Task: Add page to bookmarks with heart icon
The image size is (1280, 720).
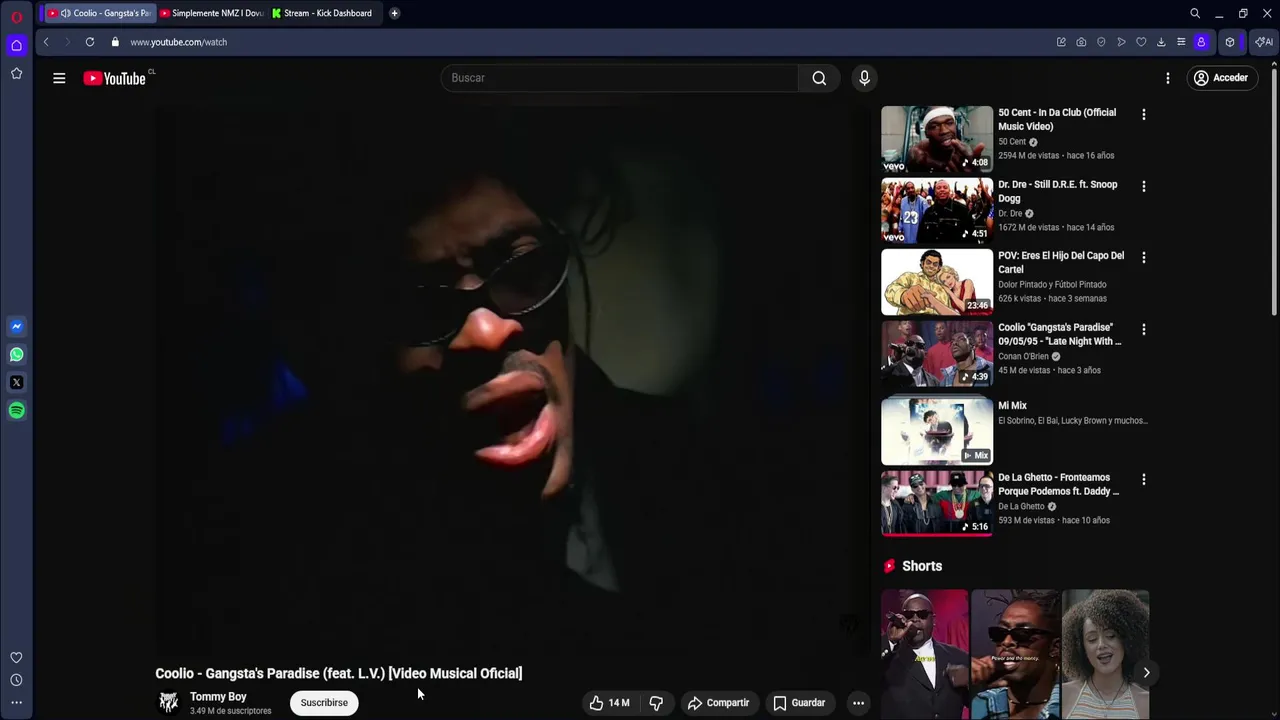Action: click(1141, 42)
